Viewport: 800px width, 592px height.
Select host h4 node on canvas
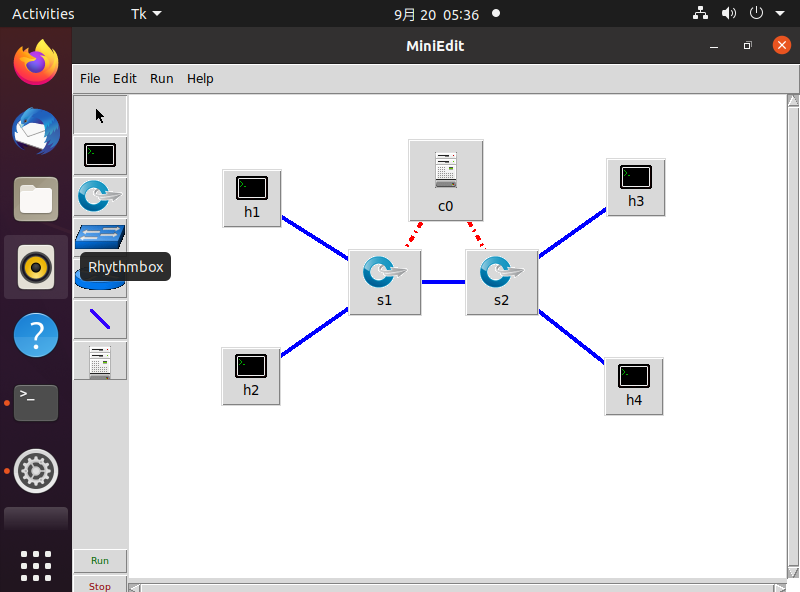coord(634,386)
